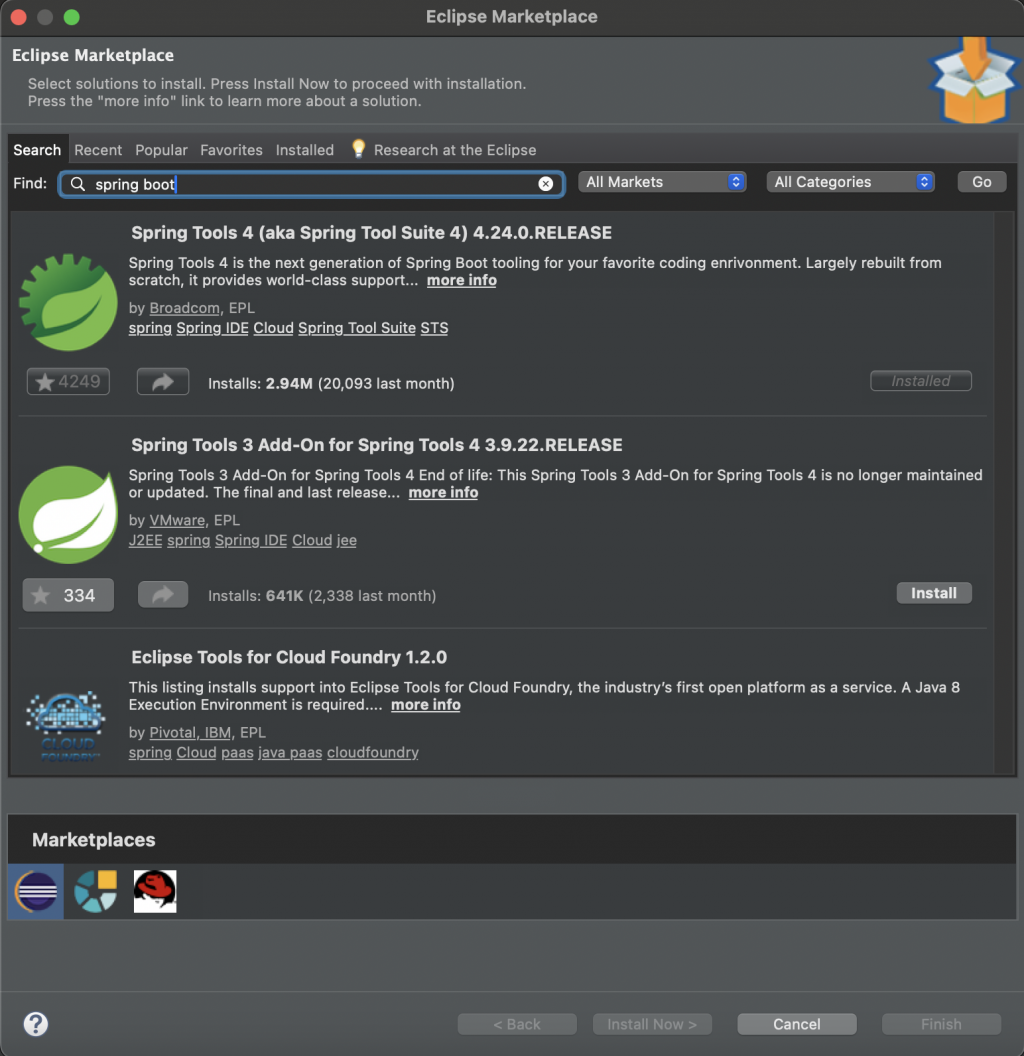The height and width of the screenshot is (1056, 1024).
Task: Click the magnifier icon in Find field
Action: [78, 184]
